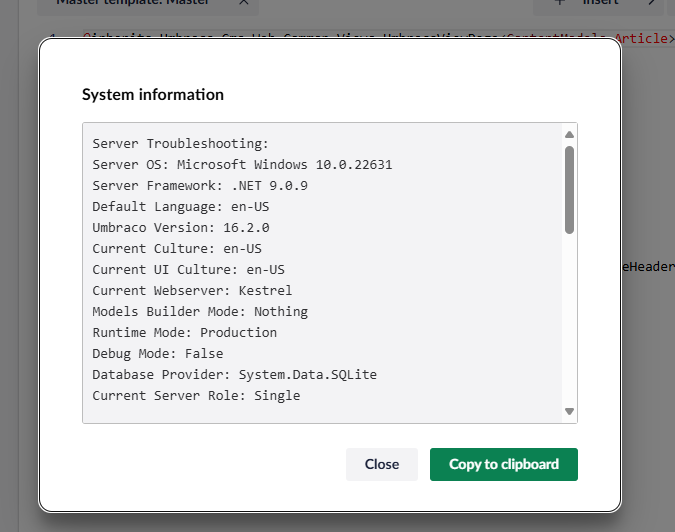
Task: Click the system information scrollbar thumb
Action: click(x=569, y=188)
